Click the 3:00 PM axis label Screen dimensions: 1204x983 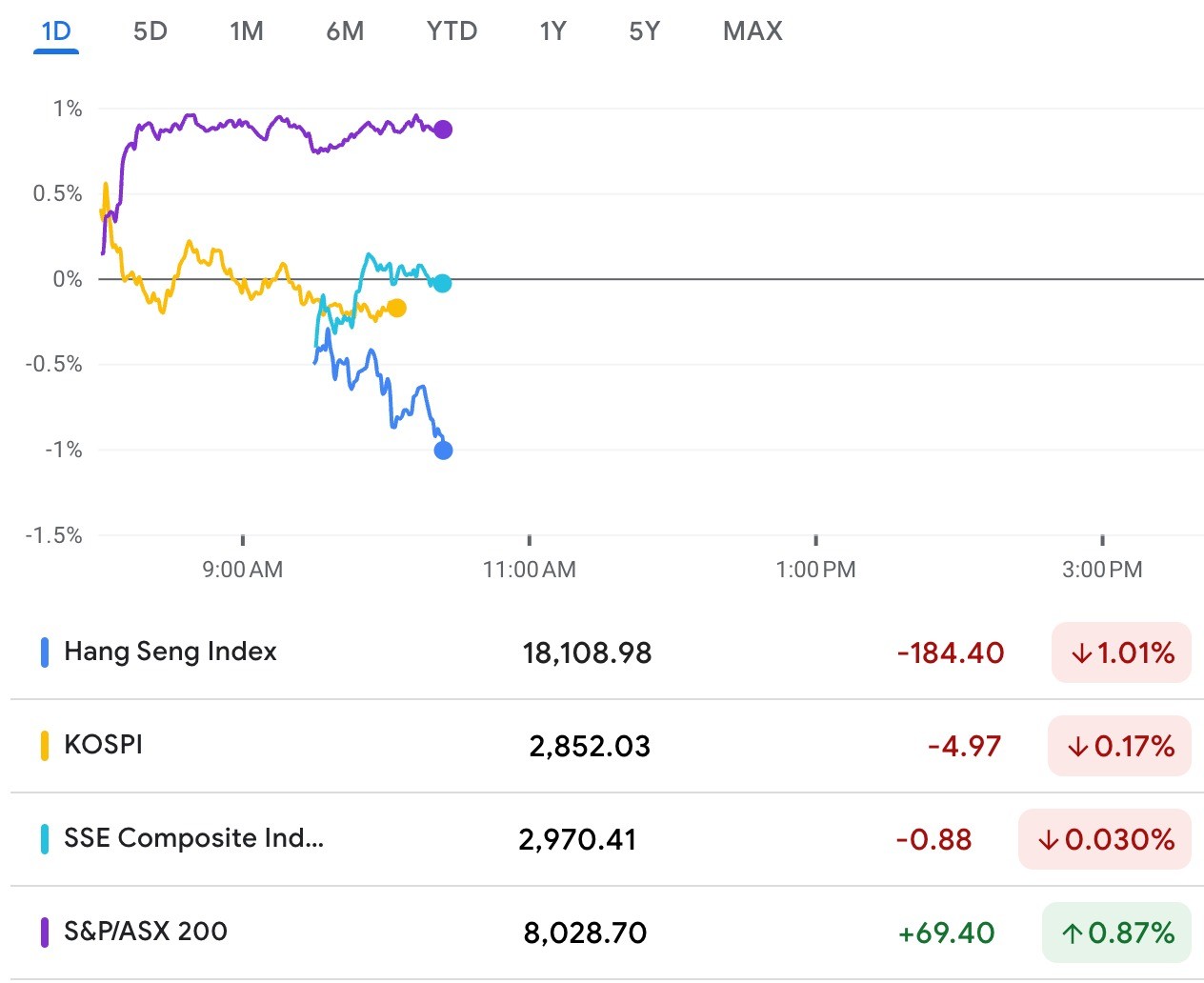(x=1102, y=570)
